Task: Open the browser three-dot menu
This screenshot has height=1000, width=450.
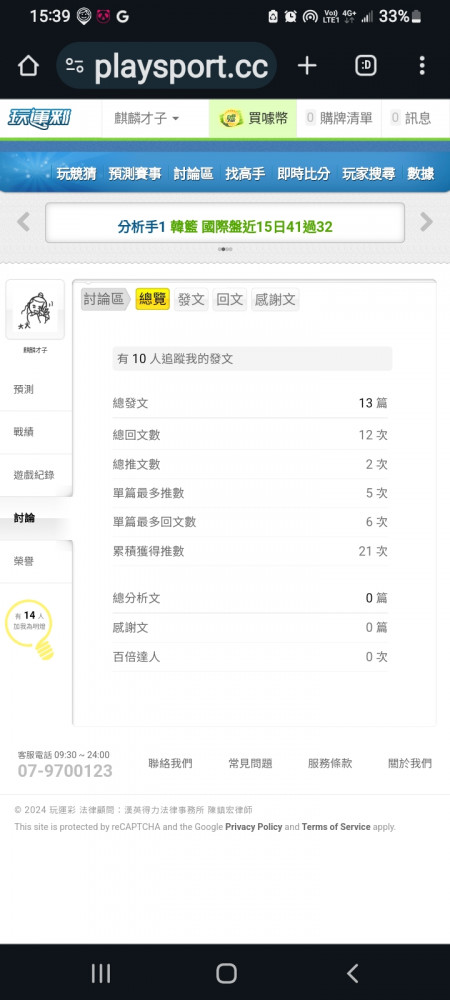Action: click(x=422, y=65)
